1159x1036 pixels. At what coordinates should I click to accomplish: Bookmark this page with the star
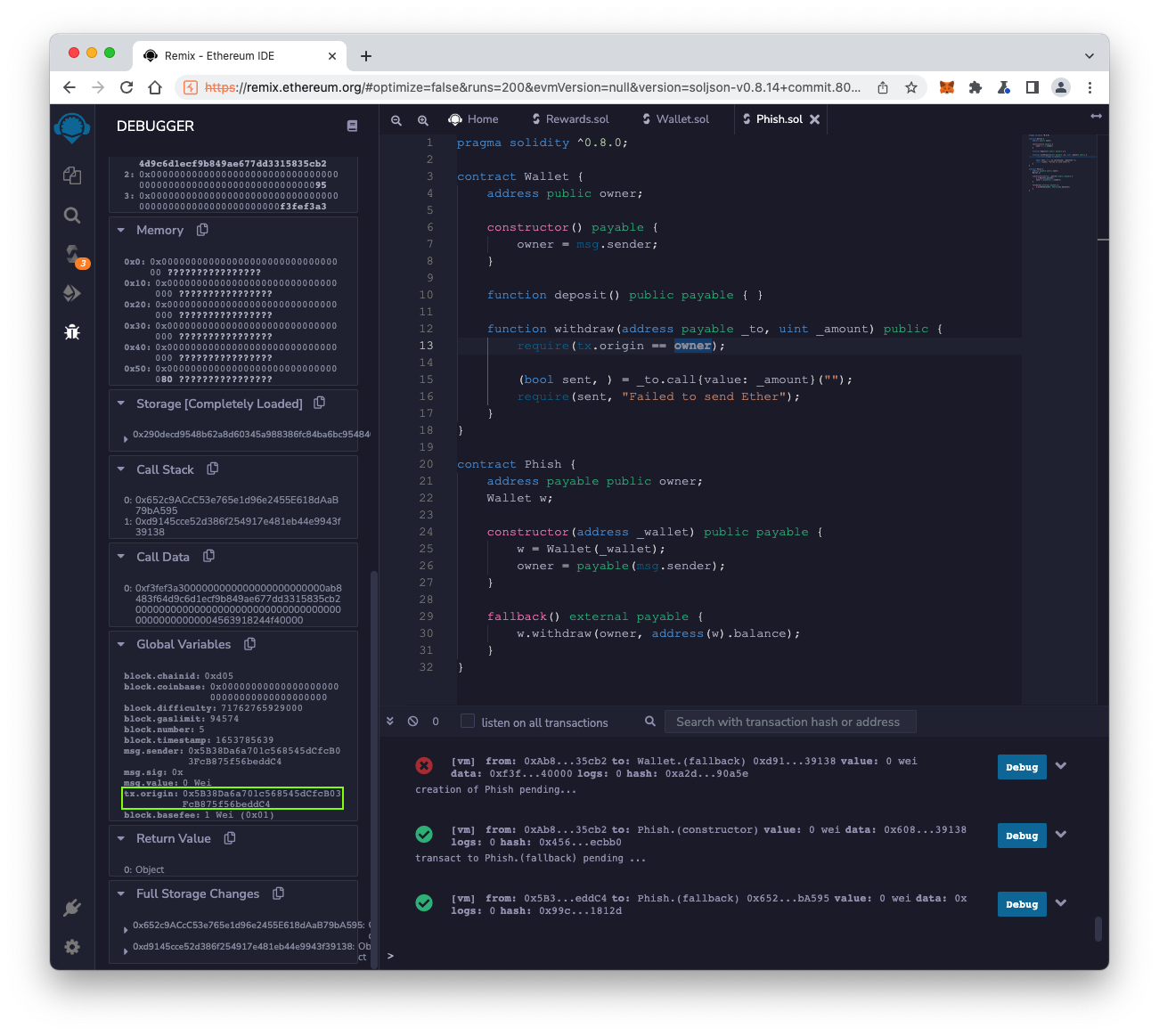tap(911, 87)
